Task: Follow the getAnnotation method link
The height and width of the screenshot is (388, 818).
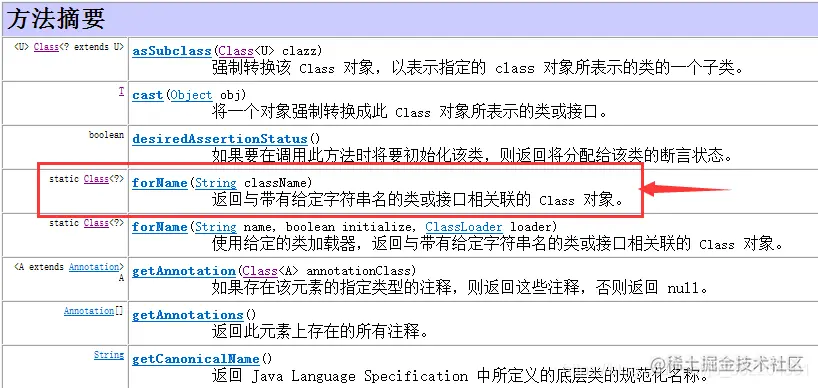Action: point(184,271)
